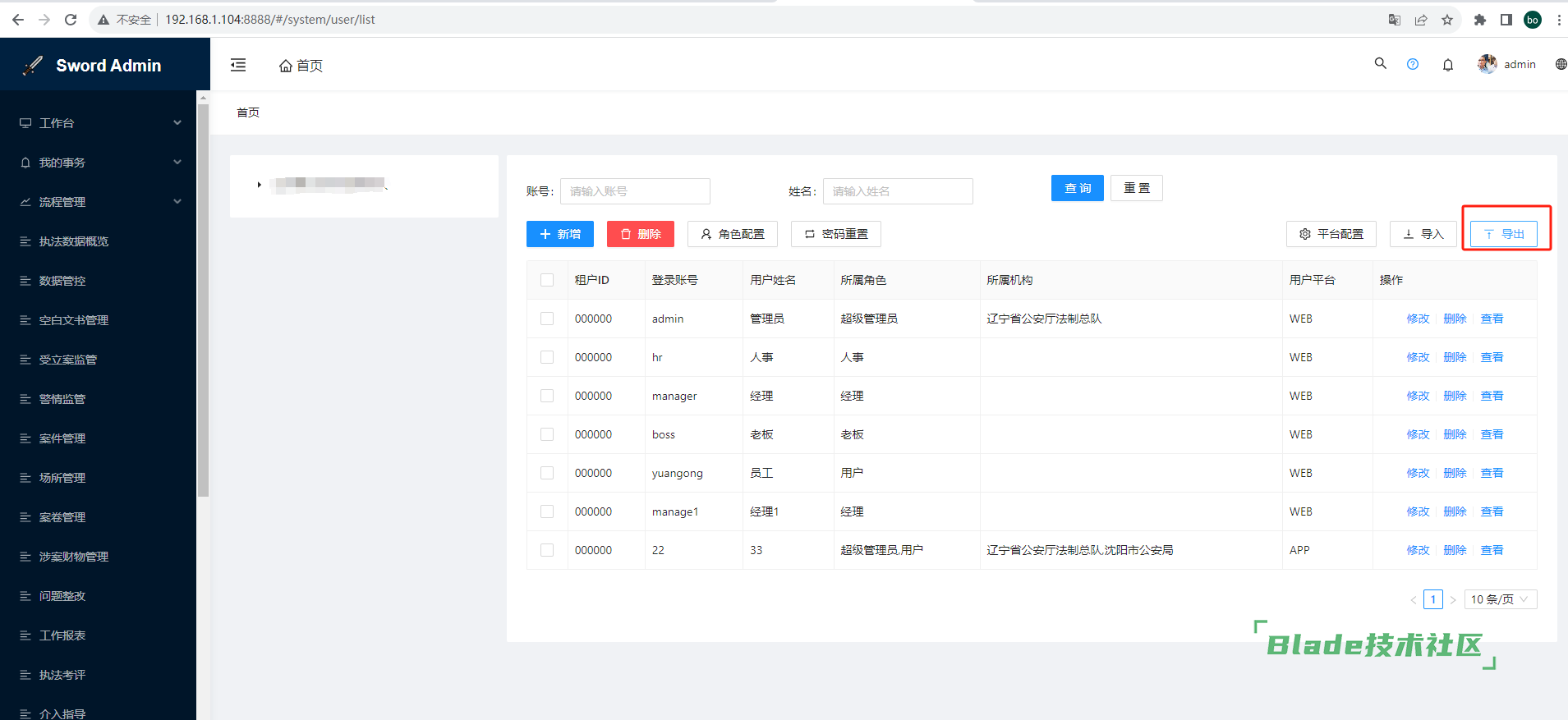This screenshot has width=1568, height=720.
Task: Open Chrome profile avatar 'bo'
Action: [1533, 20]
